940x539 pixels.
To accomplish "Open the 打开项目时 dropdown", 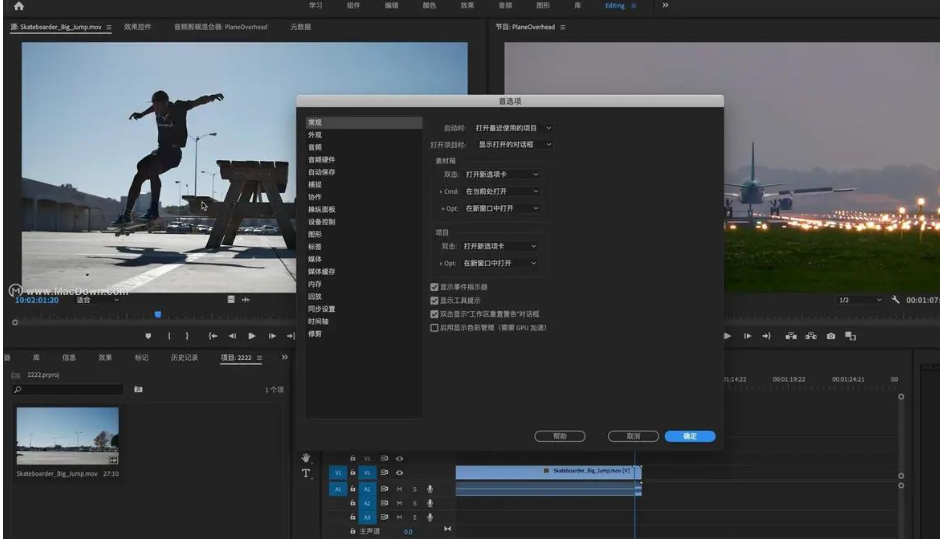I will [514, 144].
